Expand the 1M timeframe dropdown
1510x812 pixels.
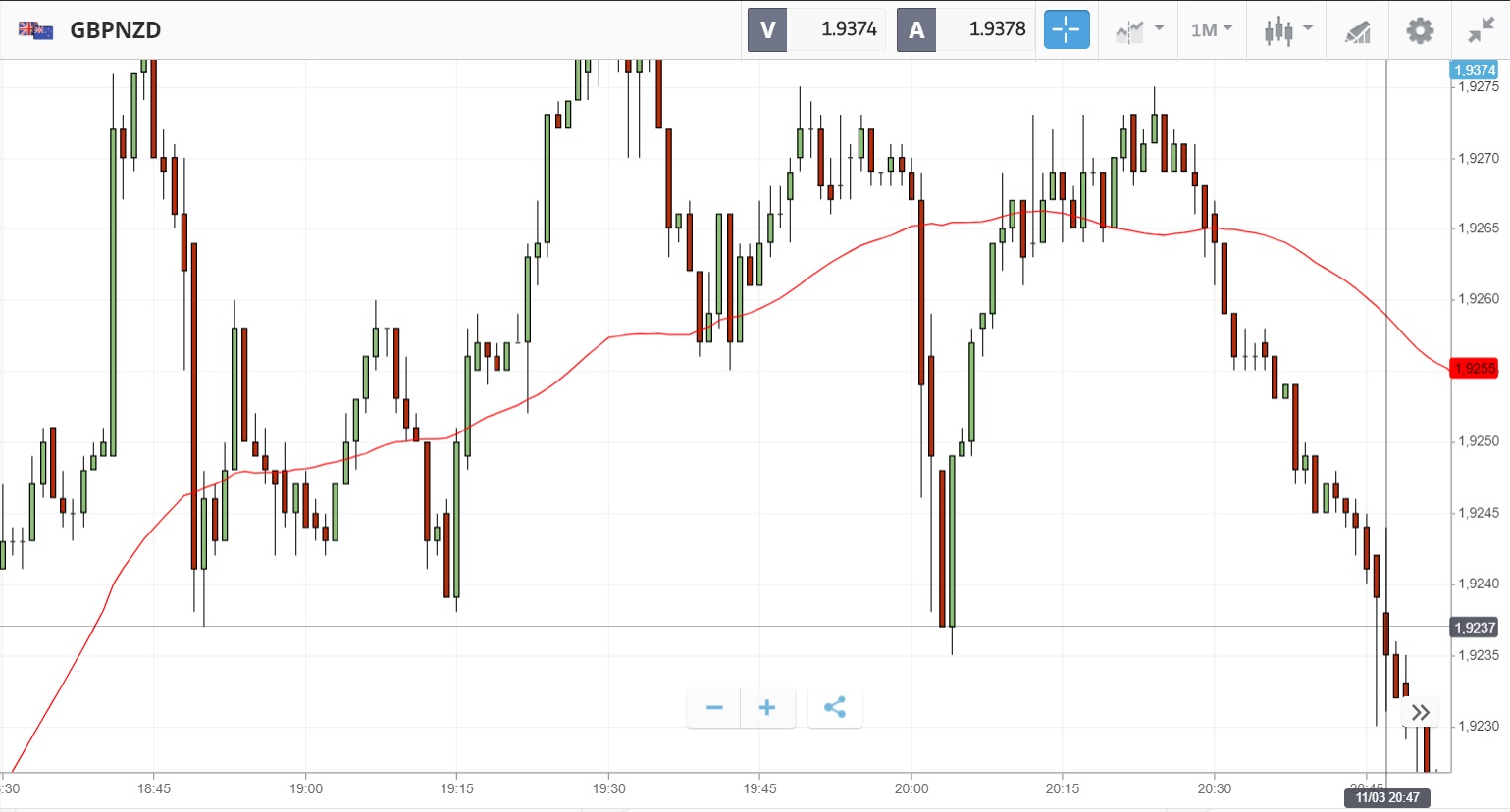(1212, 30)
